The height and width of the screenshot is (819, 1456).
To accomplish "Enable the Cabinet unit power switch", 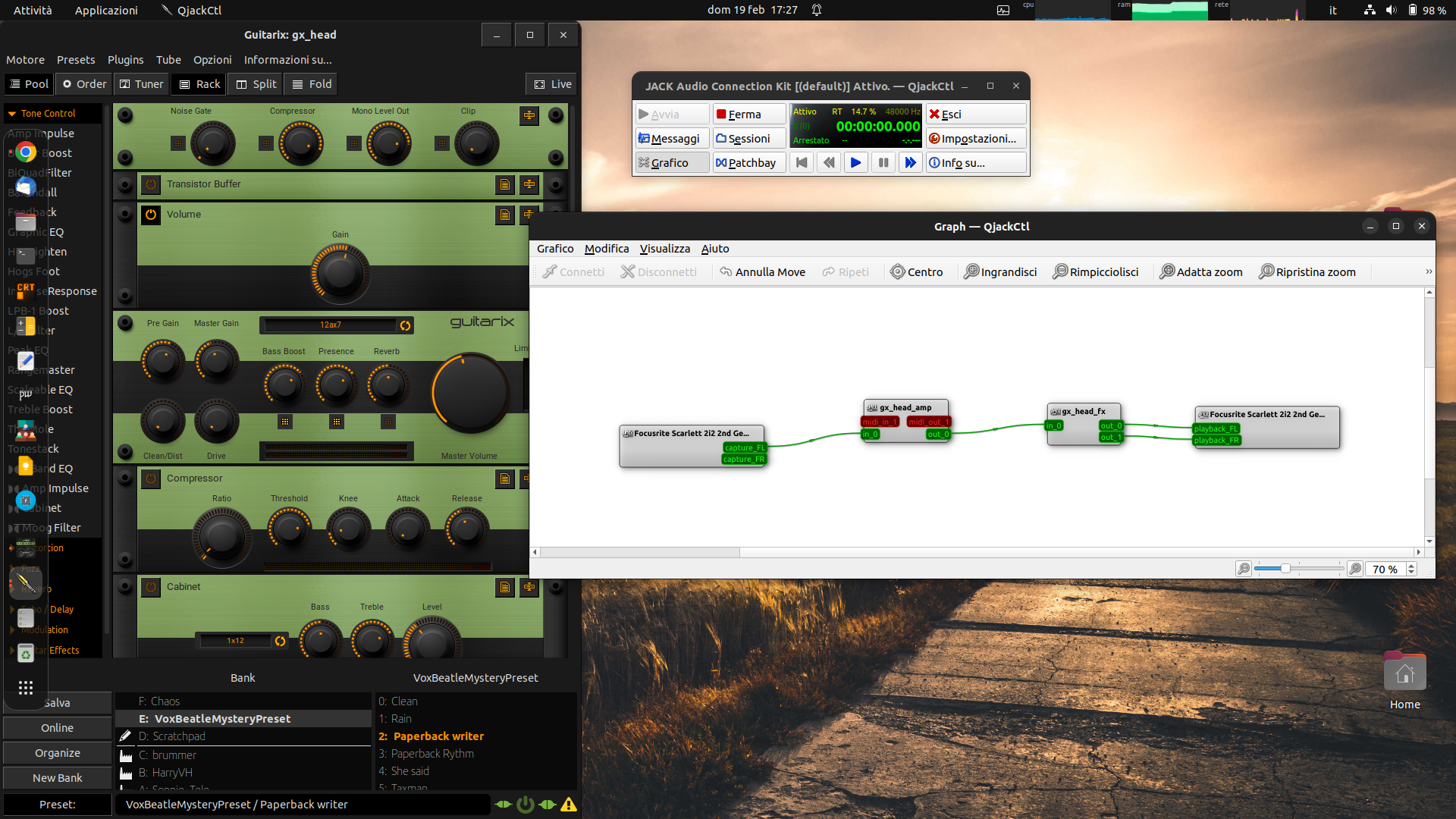I will click(151, 587).
